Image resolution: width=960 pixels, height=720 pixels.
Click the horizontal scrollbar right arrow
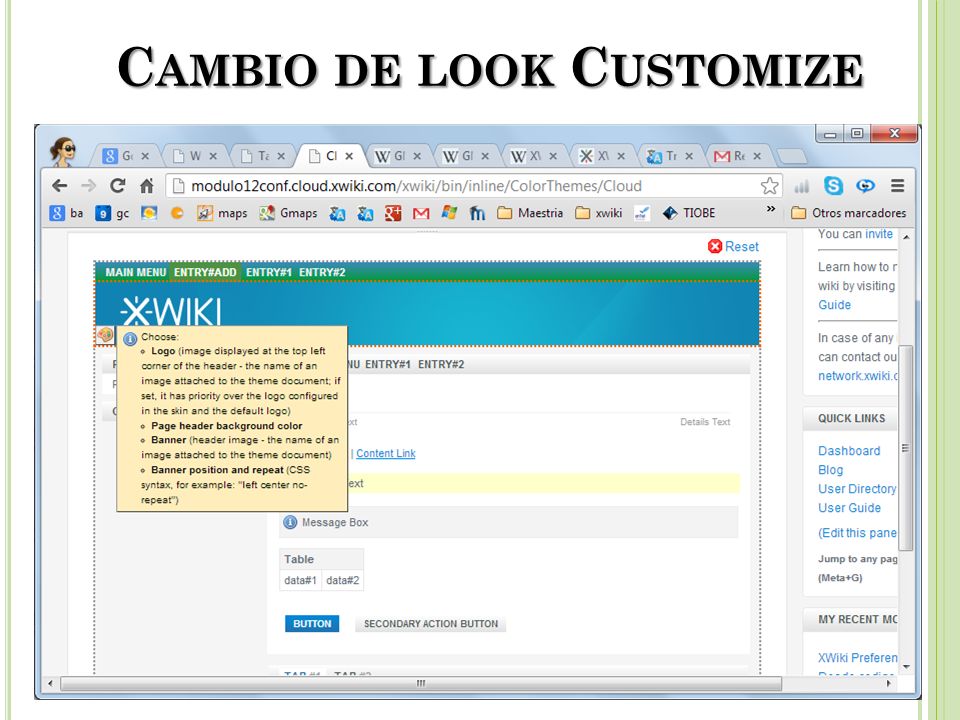[890, 683]
